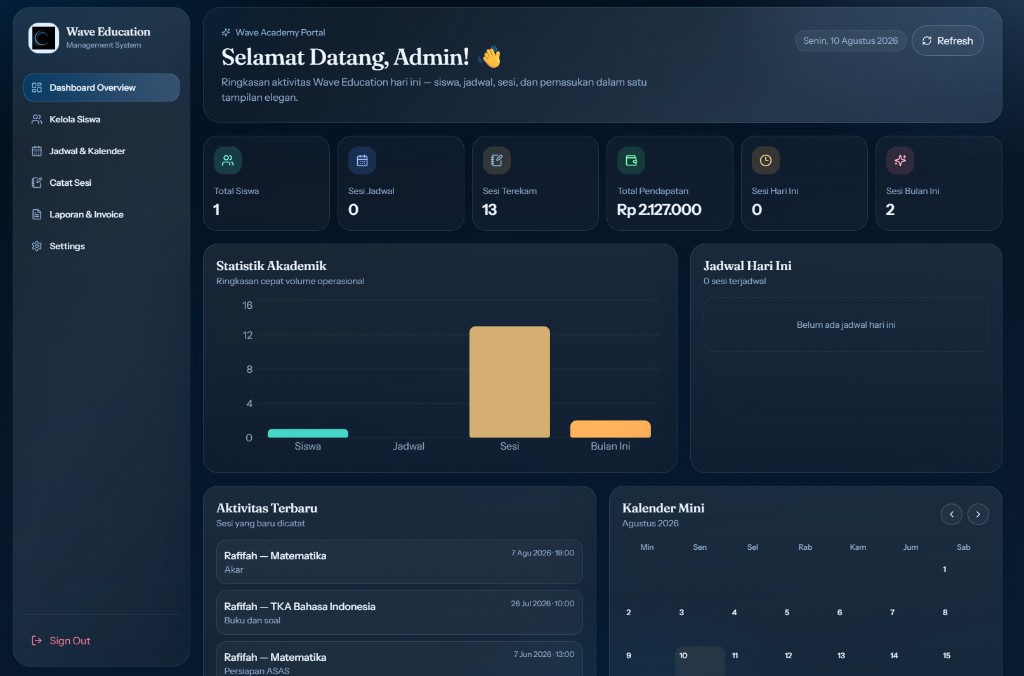
Task: Select day 12 in Kalender Mini
Action: [788, 655]
